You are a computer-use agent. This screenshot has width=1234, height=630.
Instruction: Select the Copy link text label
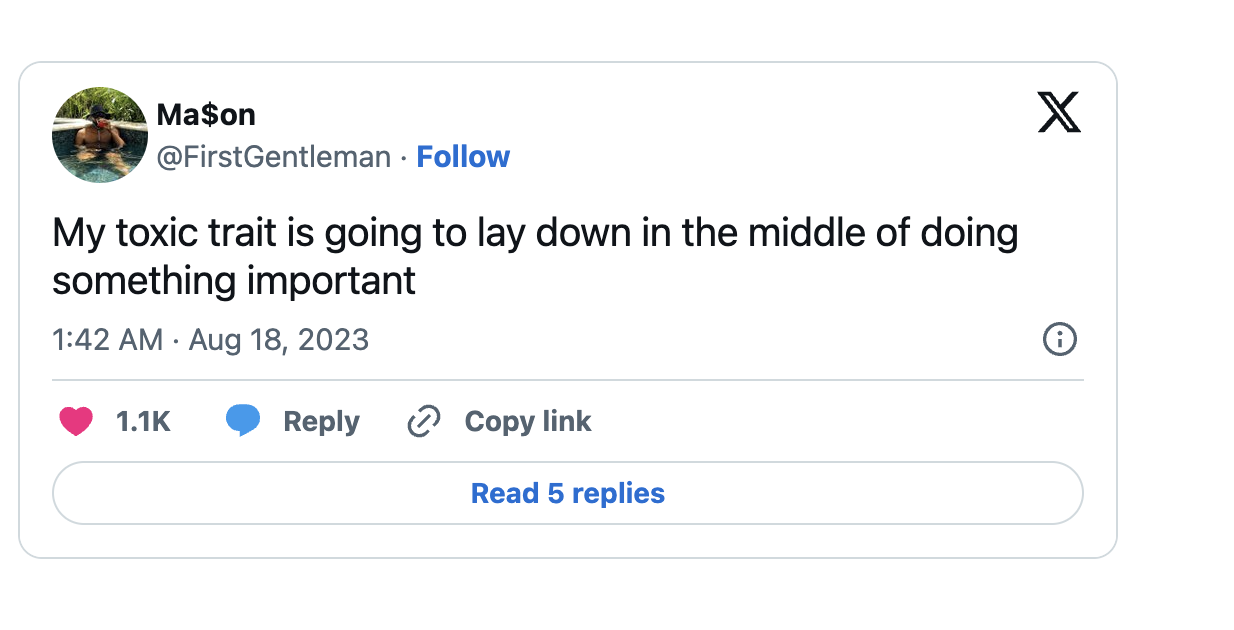(528, 421)
